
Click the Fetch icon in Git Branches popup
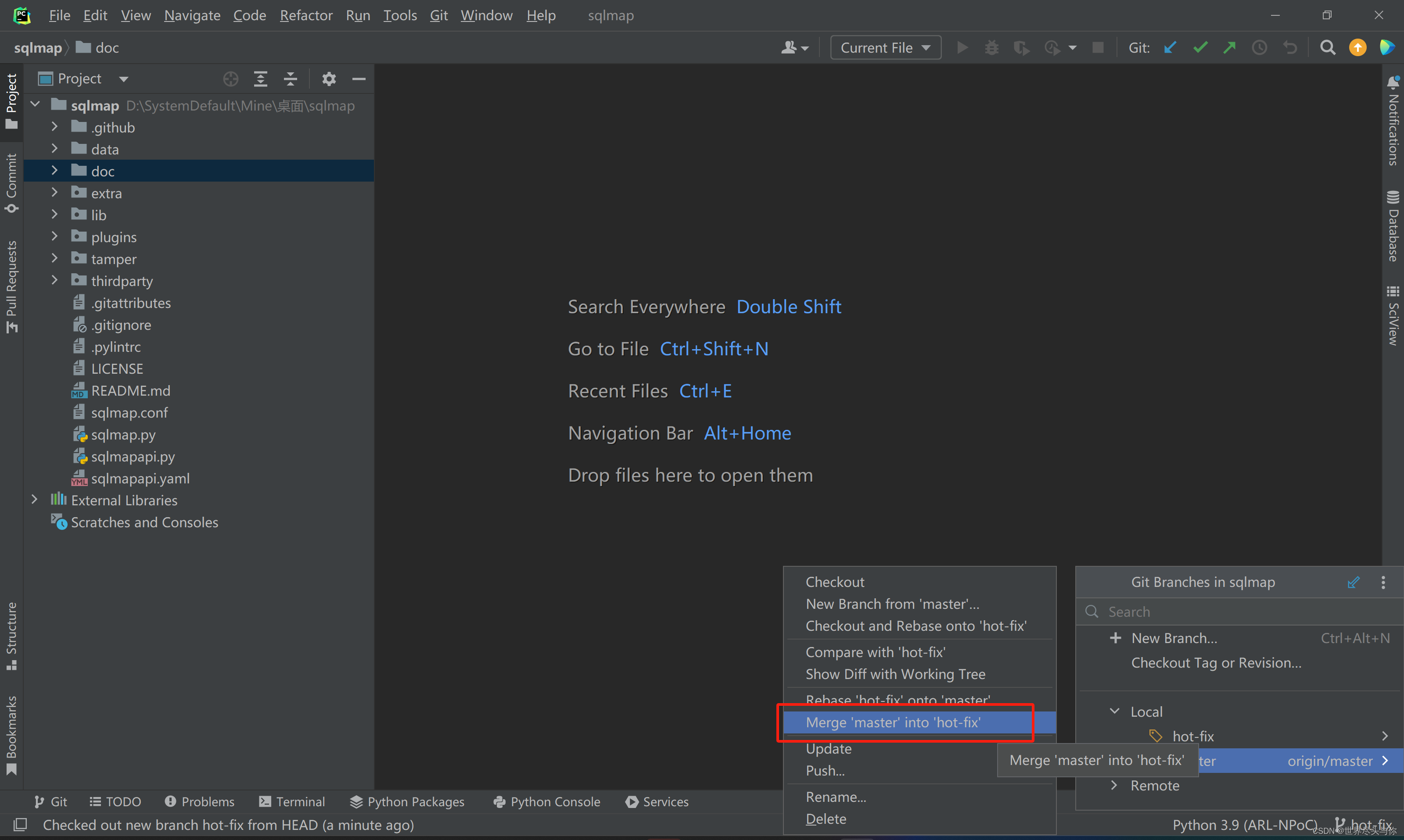(x=1353, y=583)
